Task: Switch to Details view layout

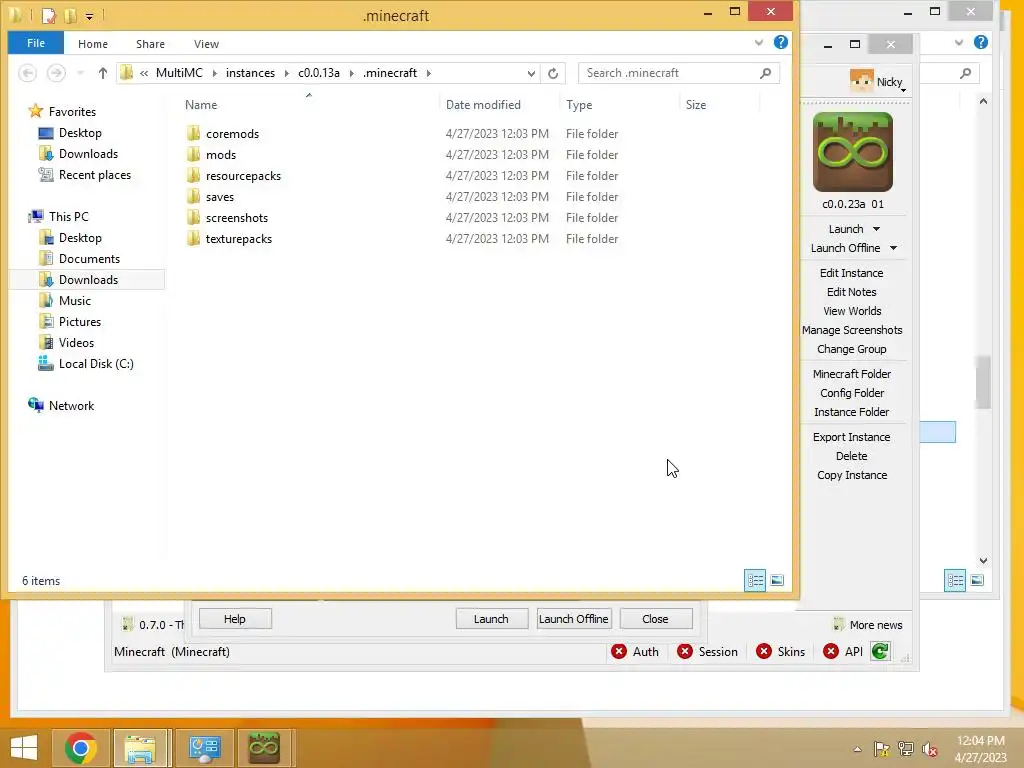Action: 756,580
